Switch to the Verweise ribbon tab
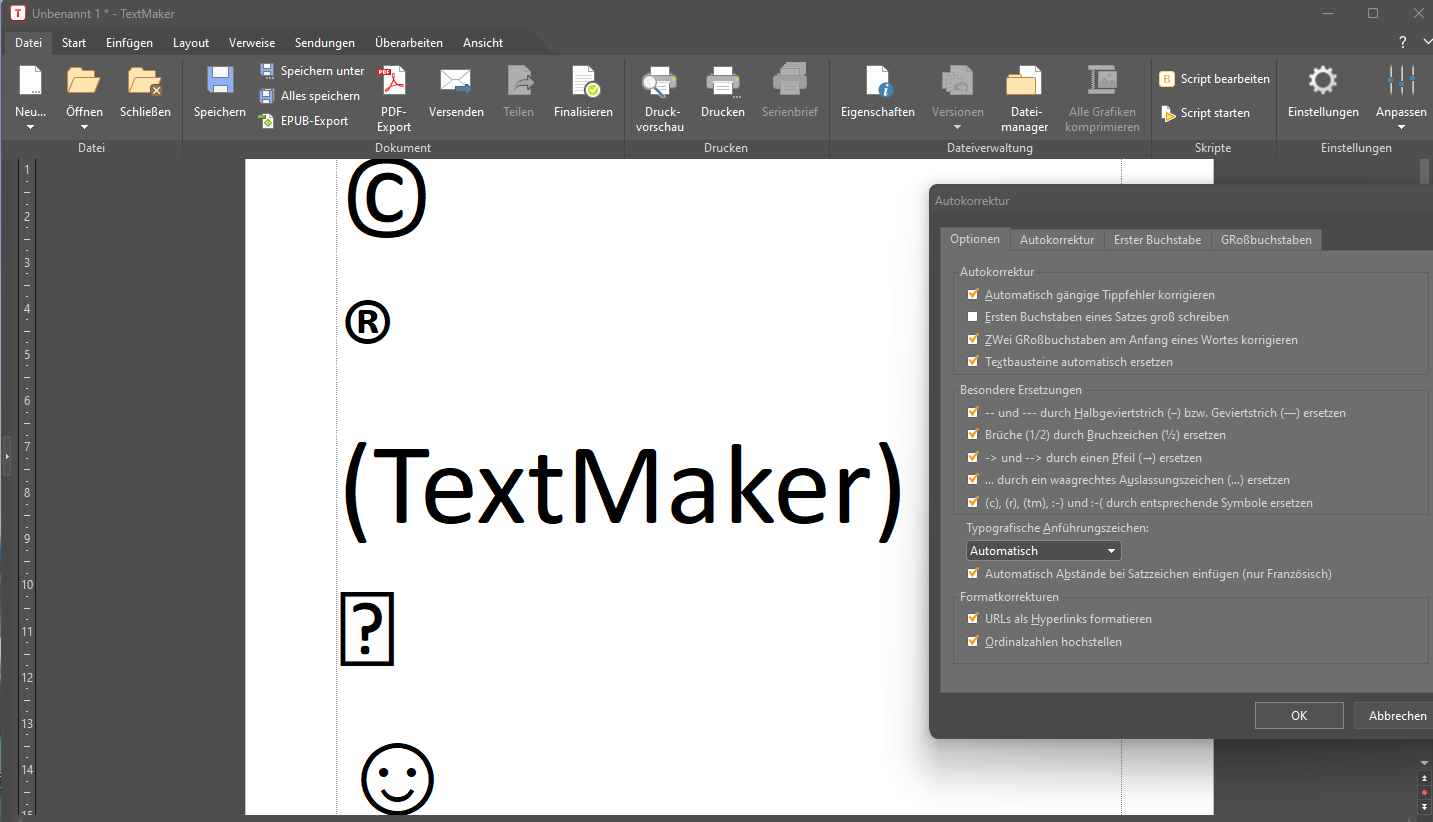The image size is (1433, 822). 252,43
